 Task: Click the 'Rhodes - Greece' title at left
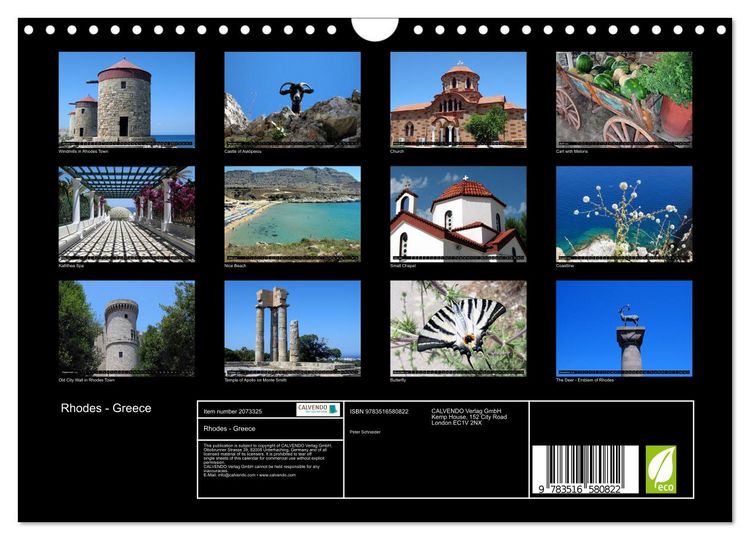tap(106, 408)
